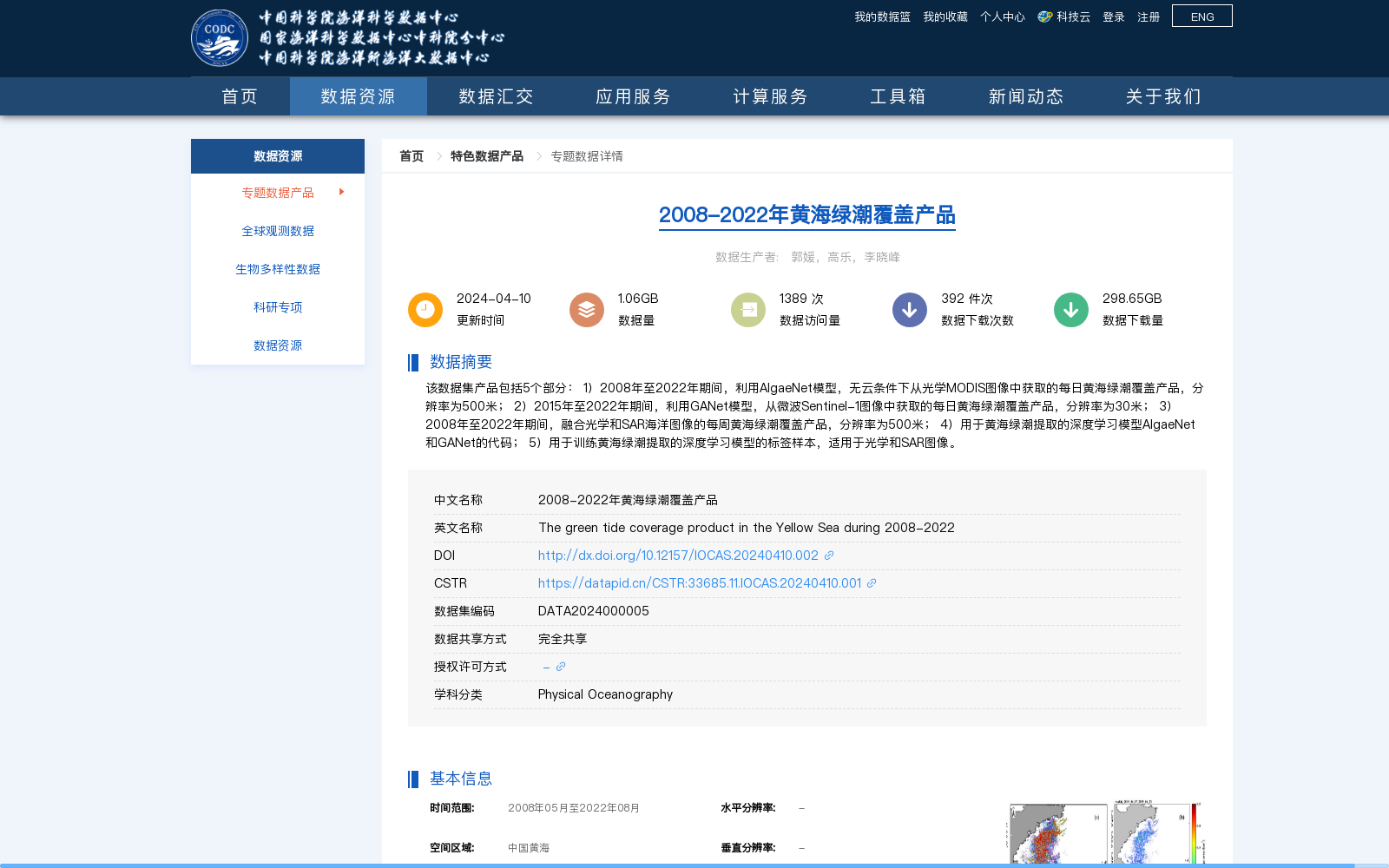Click the data volume layers icon
The image size is (1389, 868).
[x=586, y=309]
